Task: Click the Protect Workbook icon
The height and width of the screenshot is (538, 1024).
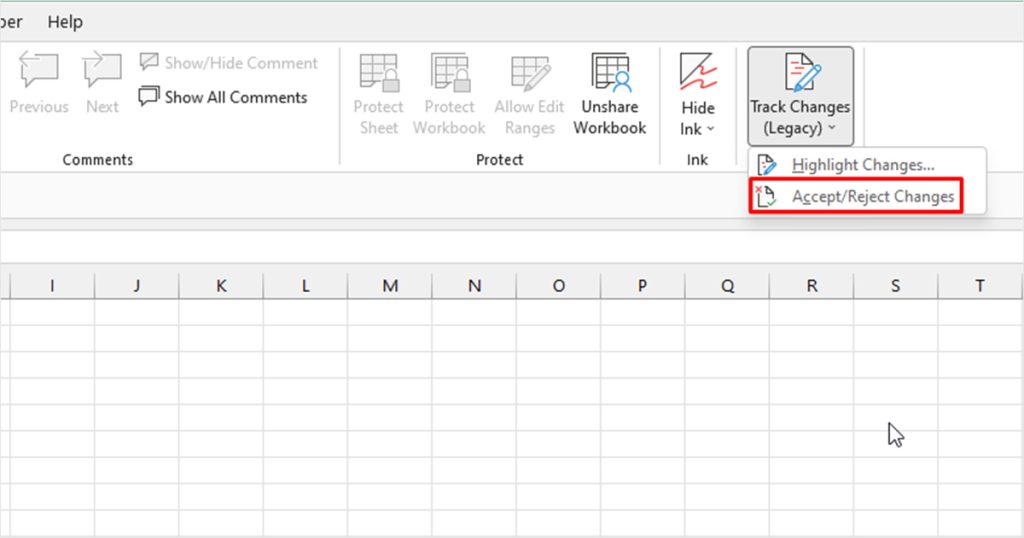Action: [449, 72]
